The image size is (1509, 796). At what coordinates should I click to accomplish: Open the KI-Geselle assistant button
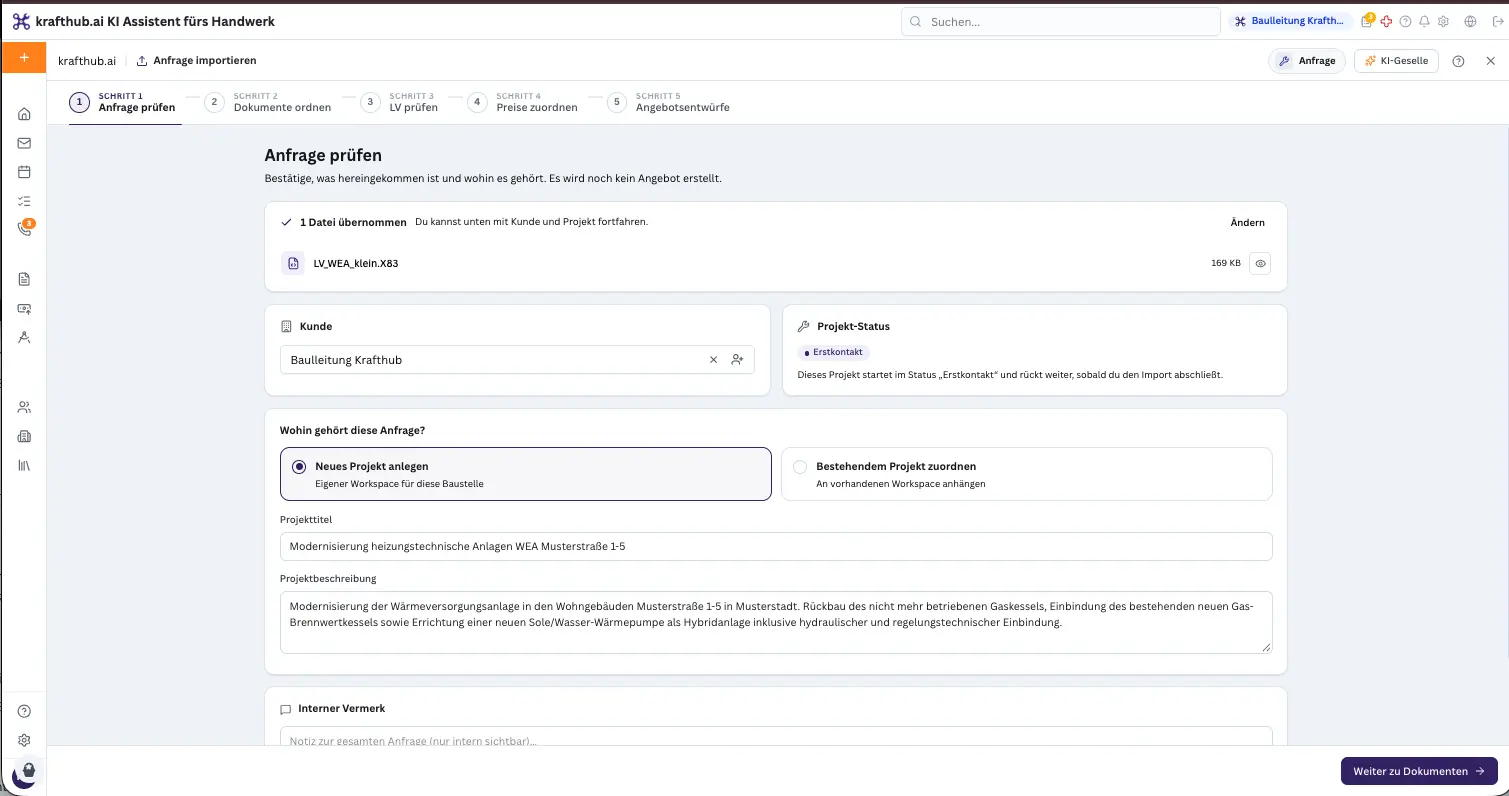click(x=1396, y=61)
